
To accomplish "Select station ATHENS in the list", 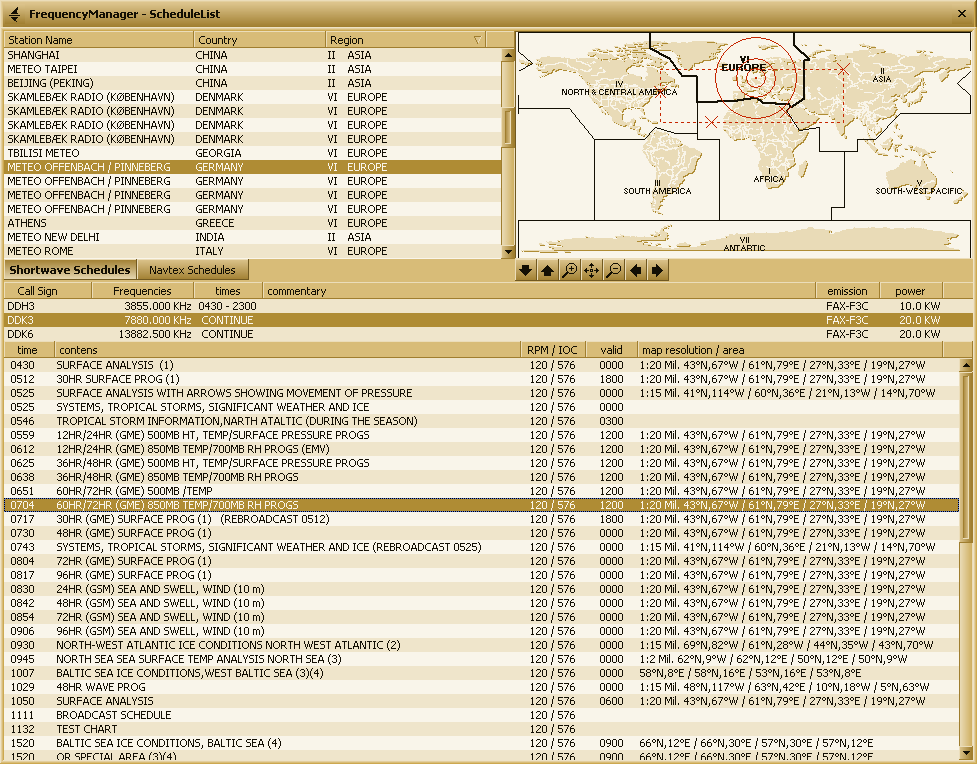I will click(x=100, y=223).
